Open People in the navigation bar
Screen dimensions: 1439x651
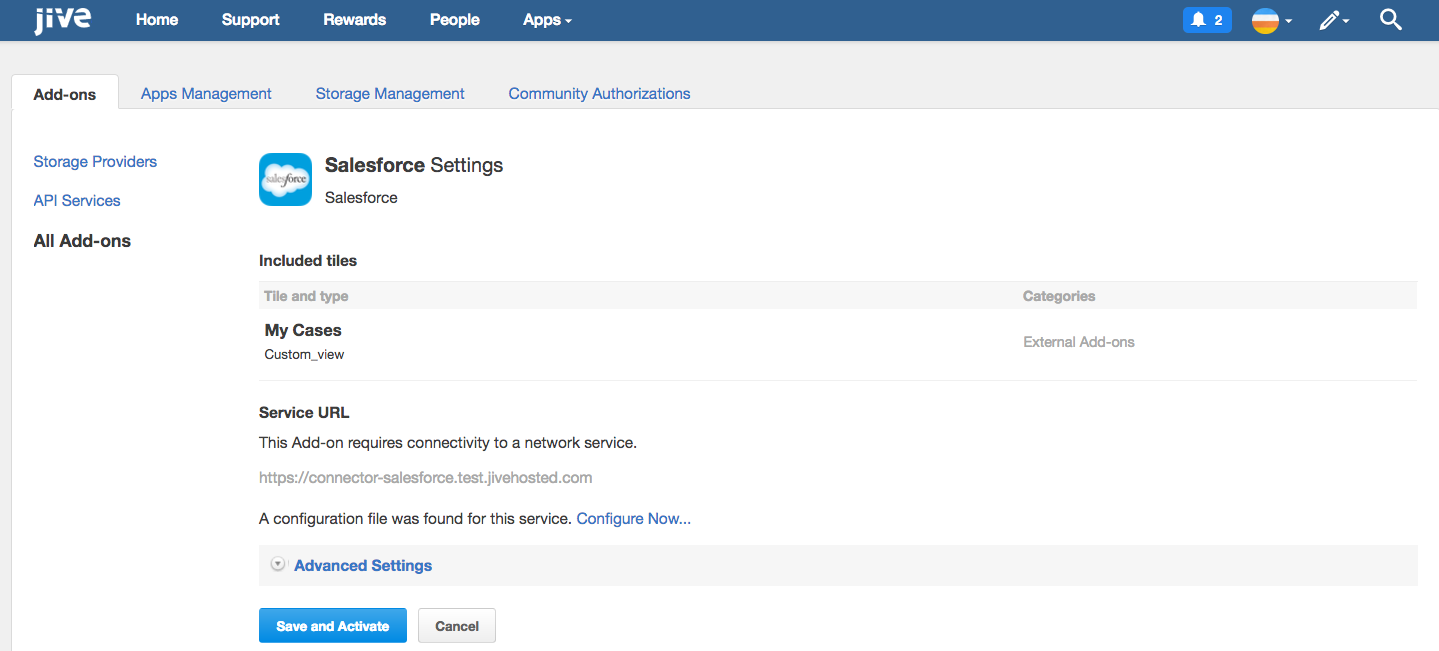tap(455, 20)
